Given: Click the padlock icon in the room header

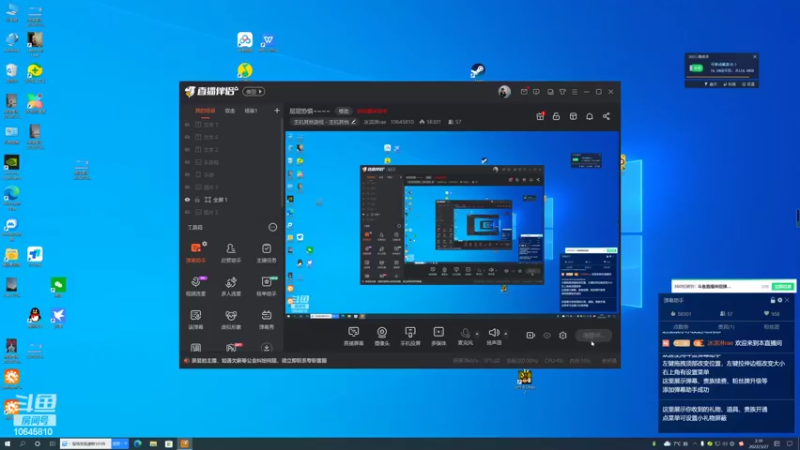Looking at the screenshot, I should 556,116.
